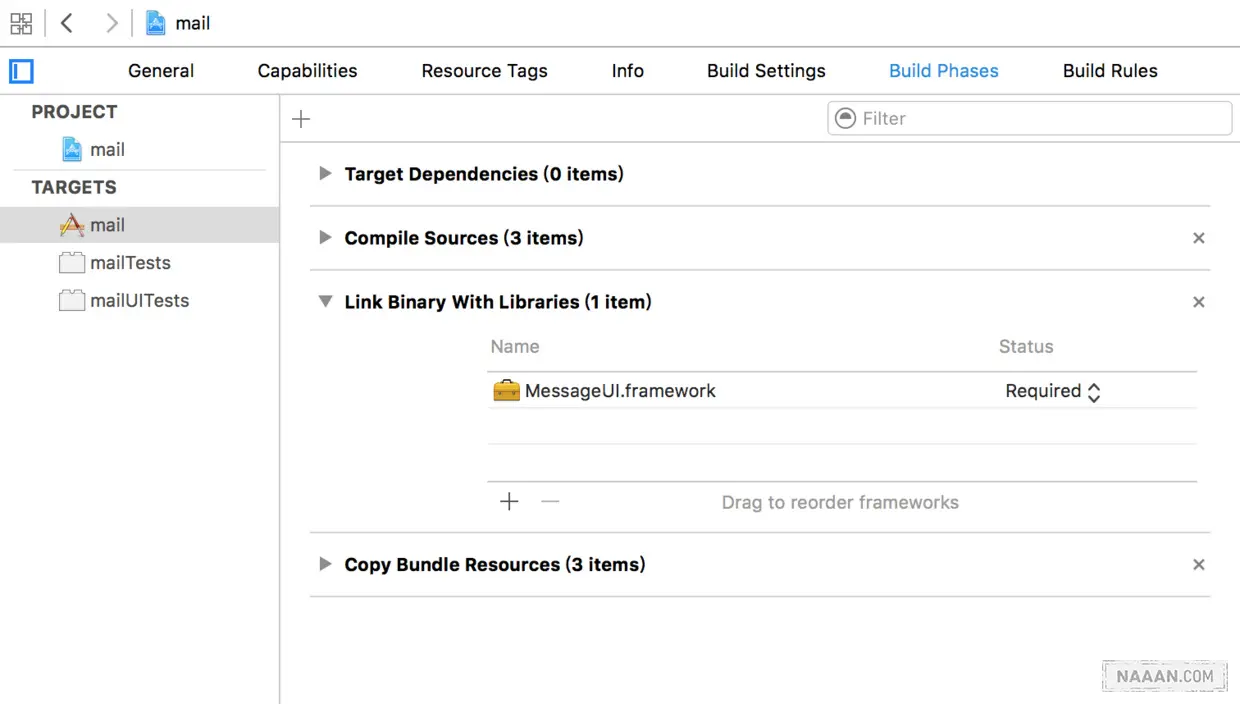Select the mailUITests target
The width and height of the screenshot is (1240, 704).
(139, 301)
